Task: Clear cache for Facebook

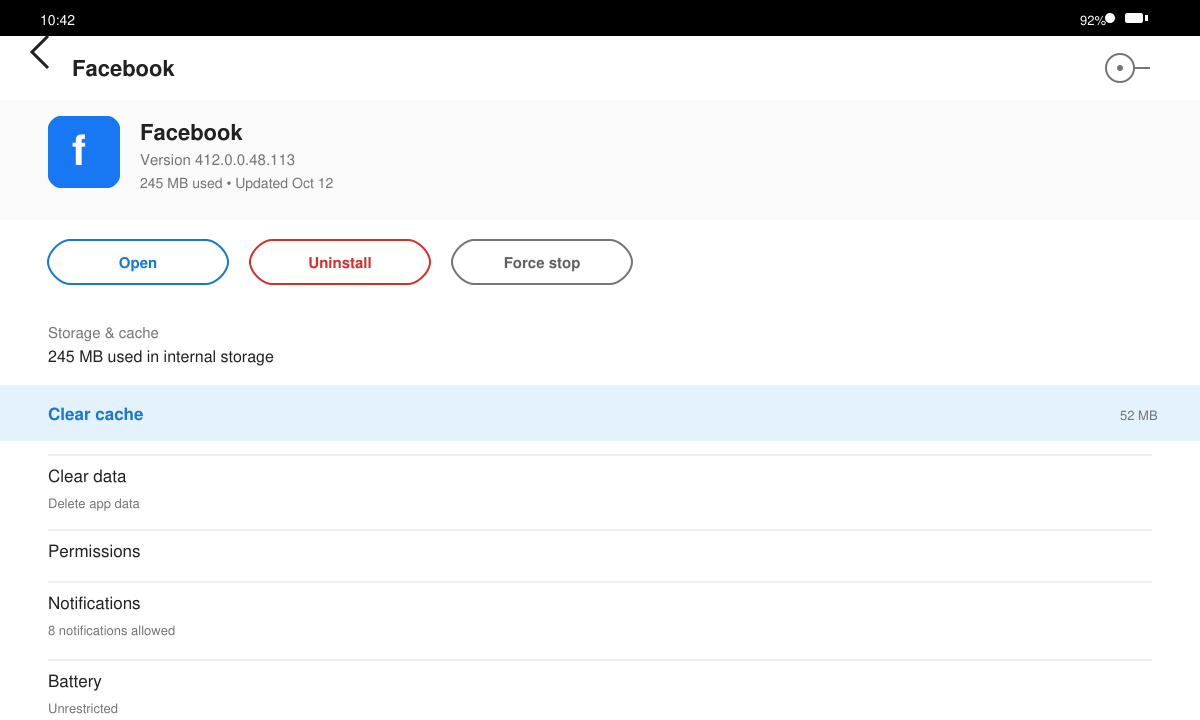Action: point(600,413)
